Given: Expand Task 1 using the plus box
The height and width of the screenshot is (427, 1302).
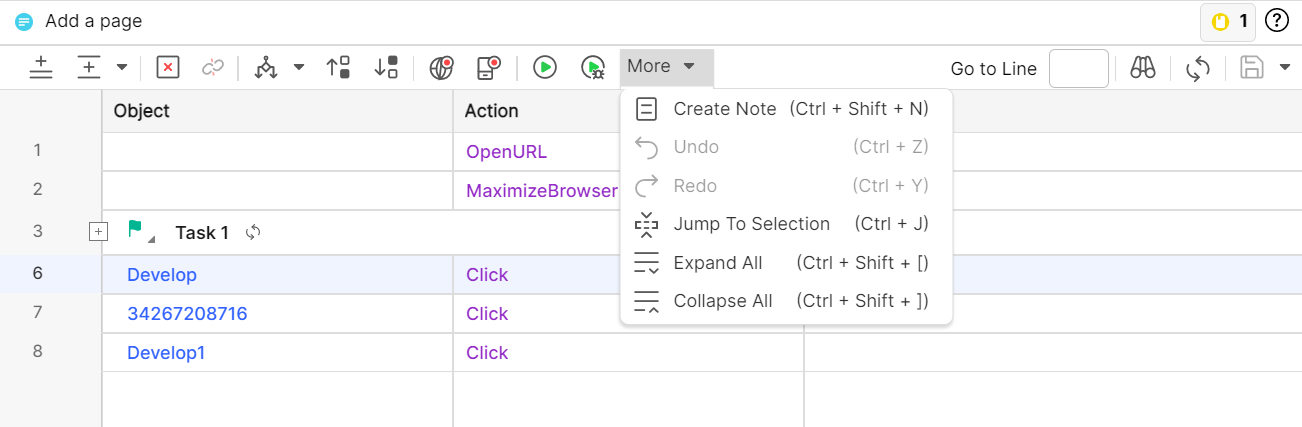Looking at the screenshot, I should 98,232.
